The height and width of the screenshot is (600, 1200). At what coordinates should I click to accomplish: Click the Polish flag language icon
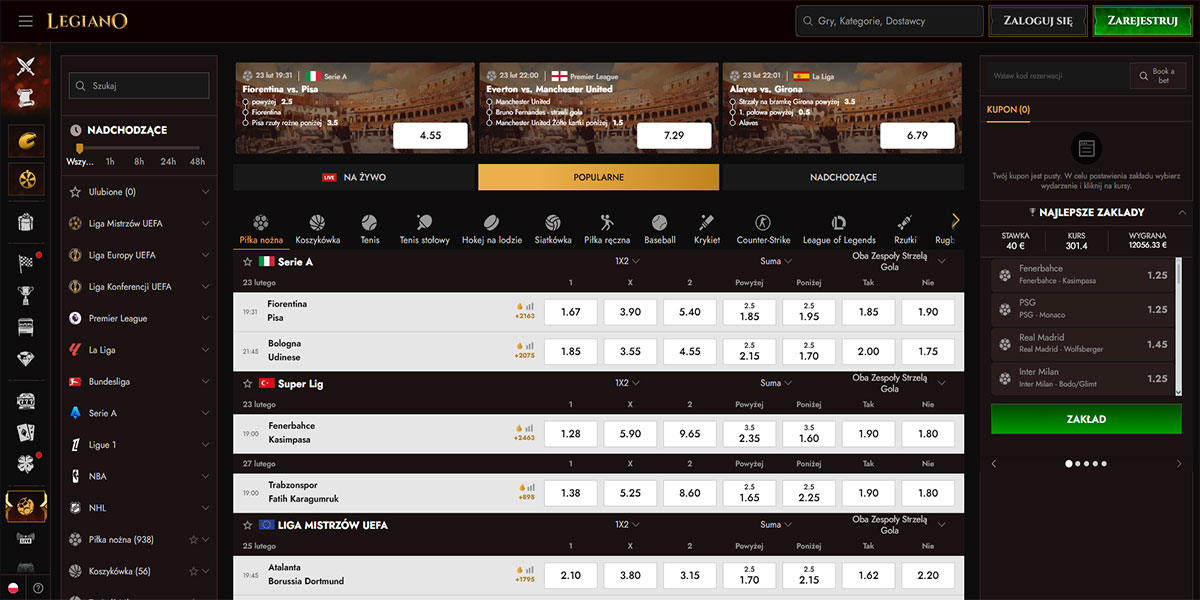point(14,588)
